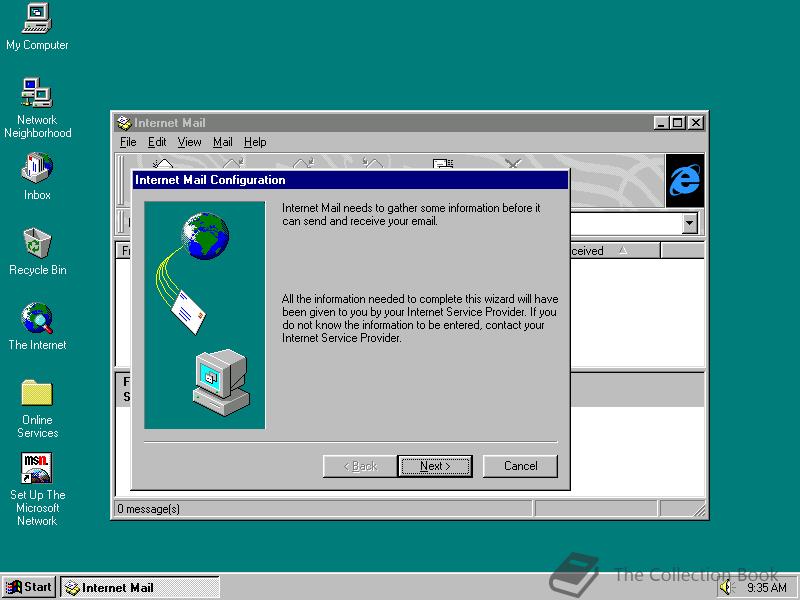Open the Mail menu in Internet Mail
Image resolution: width=800 pixels, height=600 pixels.
click(x=222, y=142)
